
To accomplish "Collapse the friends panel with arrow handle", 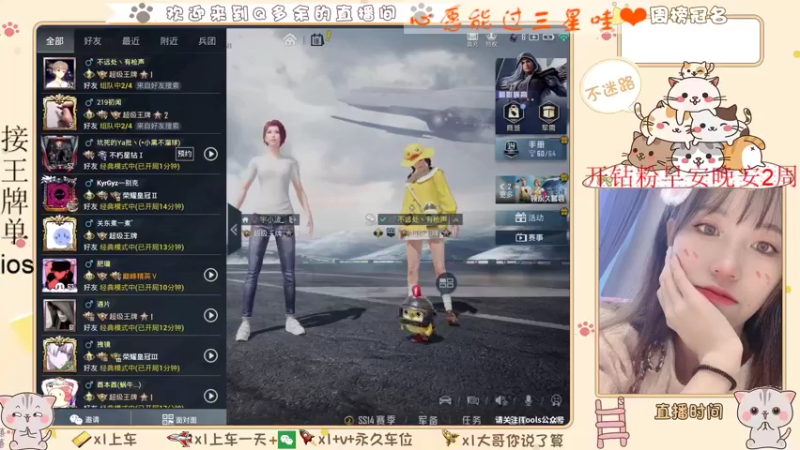I will (234, 230).
